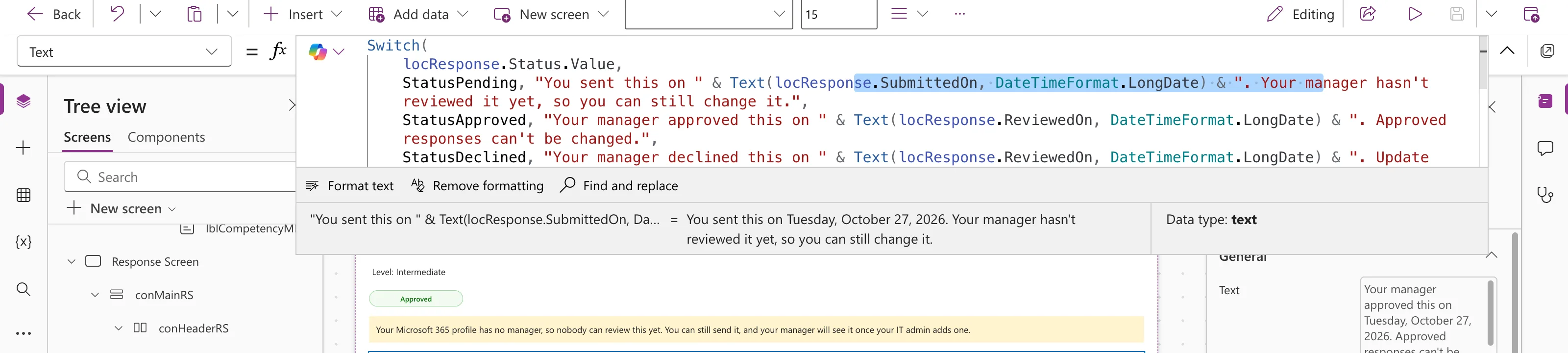Switch the Editing mode button
This screenshot has height=353, width=1568.
pos(1300,14)
